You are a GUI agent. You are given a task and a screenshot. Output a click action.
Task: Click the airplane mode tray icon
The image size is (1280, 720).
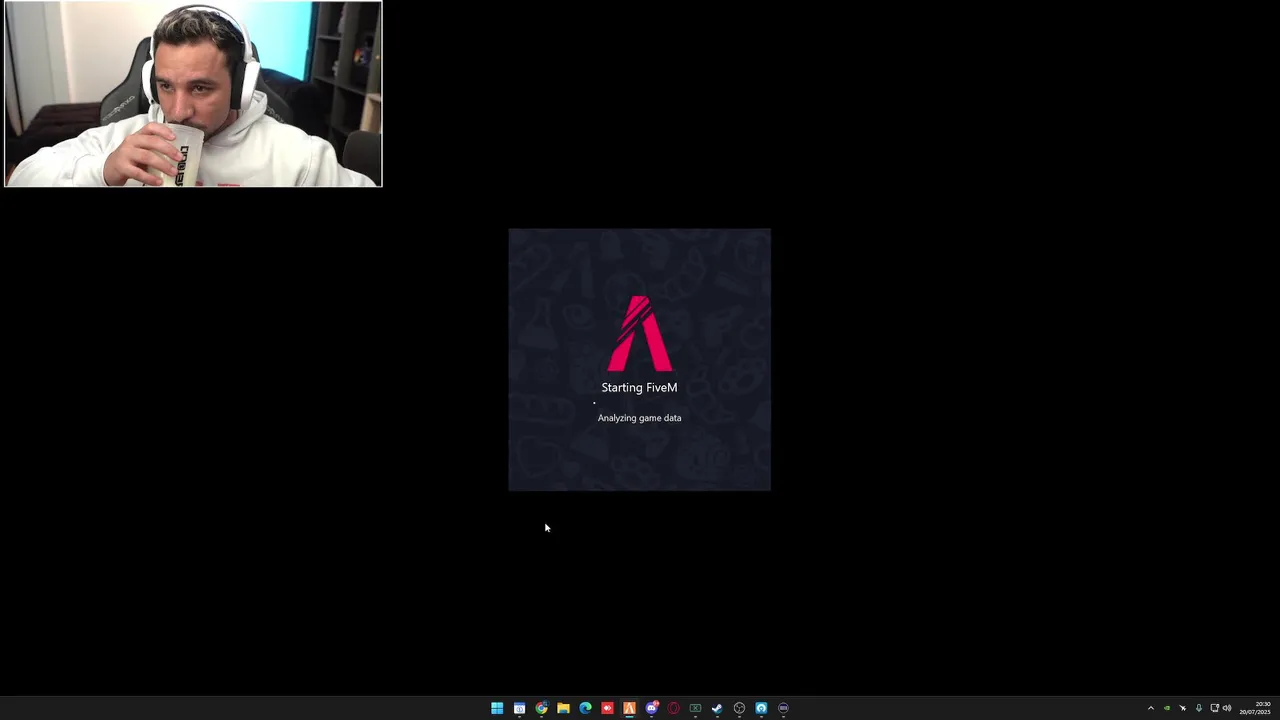[x=1182, y=708]
